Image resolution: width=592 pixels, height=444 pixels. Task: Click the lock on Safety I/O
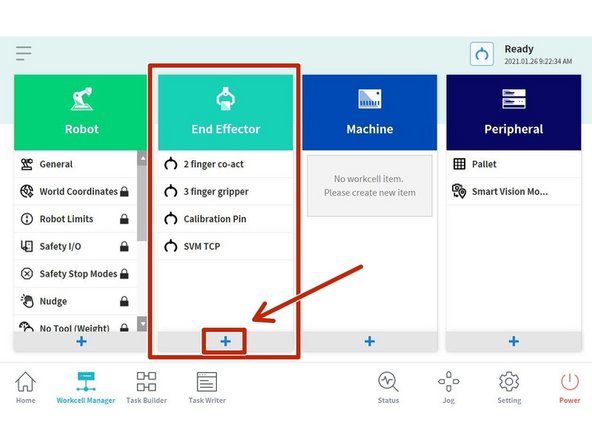[x=124, y=247]
